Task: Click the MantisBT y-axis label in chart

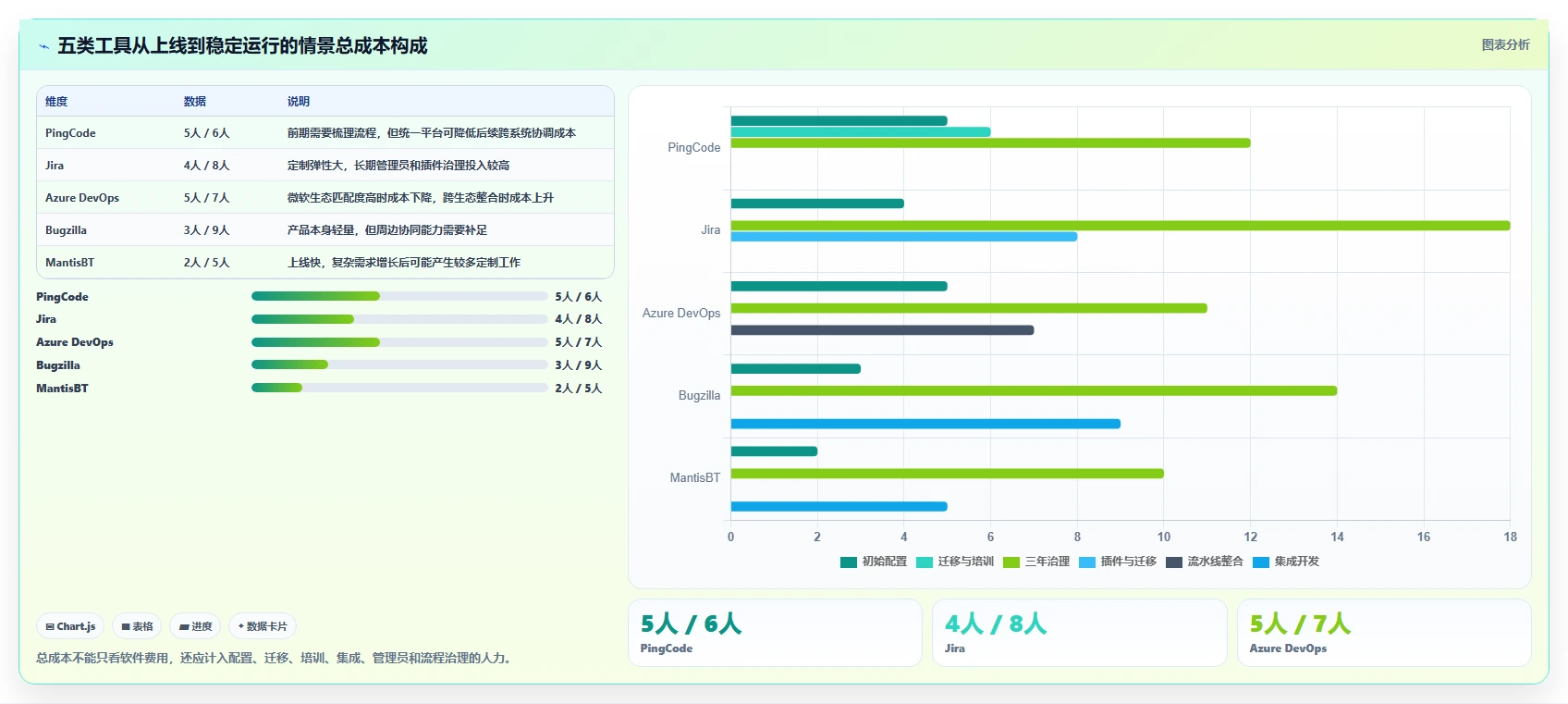Action: 694,478
